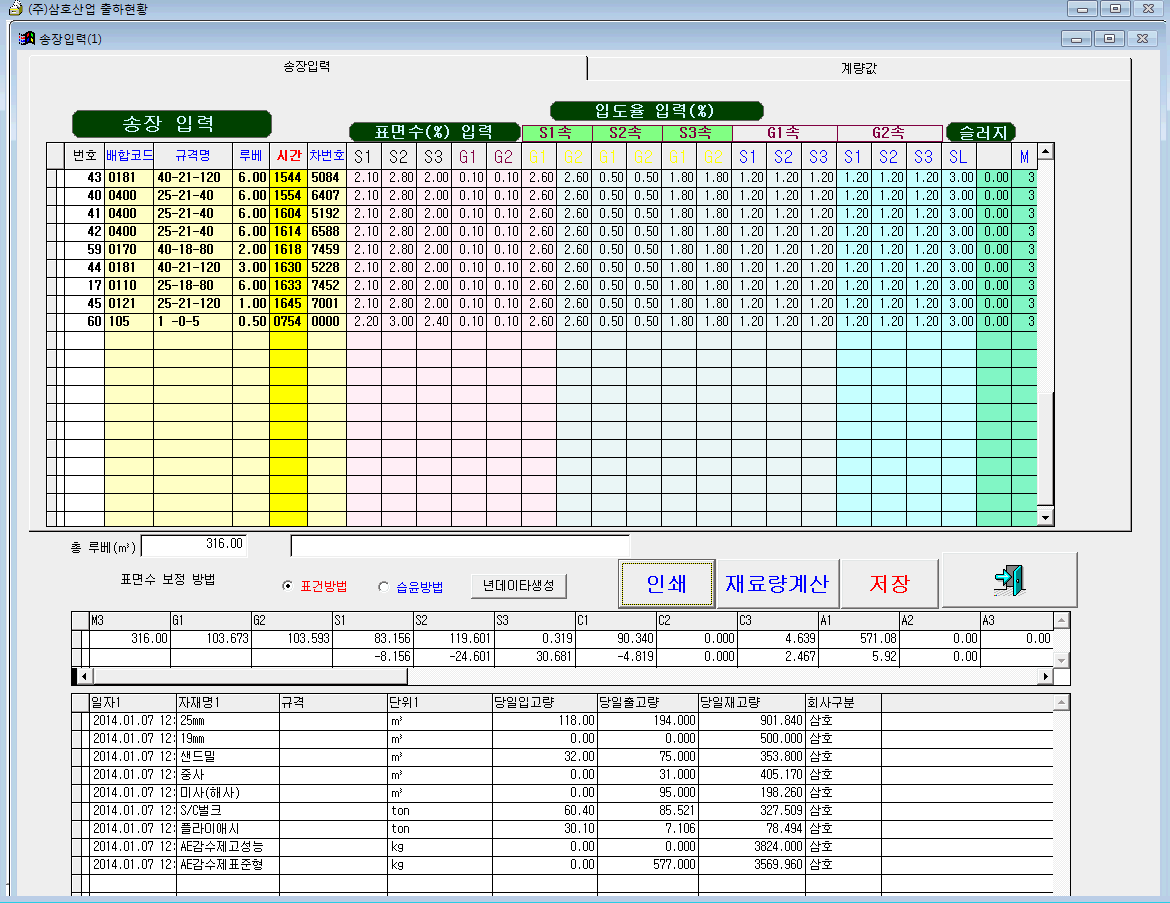Click the 규격명 cell 25-18-80
Viewport: 1170px width, 903px height.
click(193, 285)
